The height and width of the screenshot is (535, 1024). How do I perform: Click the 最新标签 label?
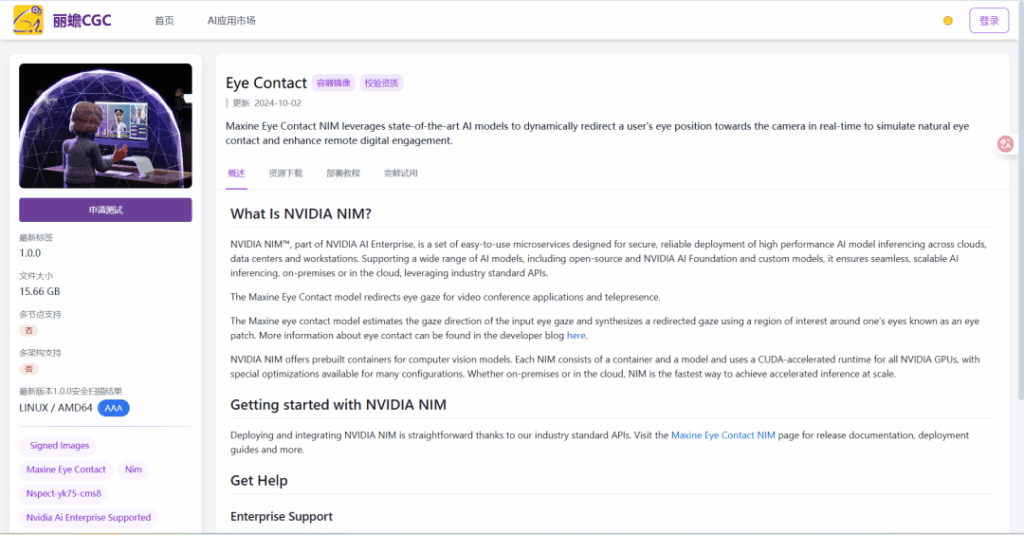pyautogui.click(x=36, y=238)
